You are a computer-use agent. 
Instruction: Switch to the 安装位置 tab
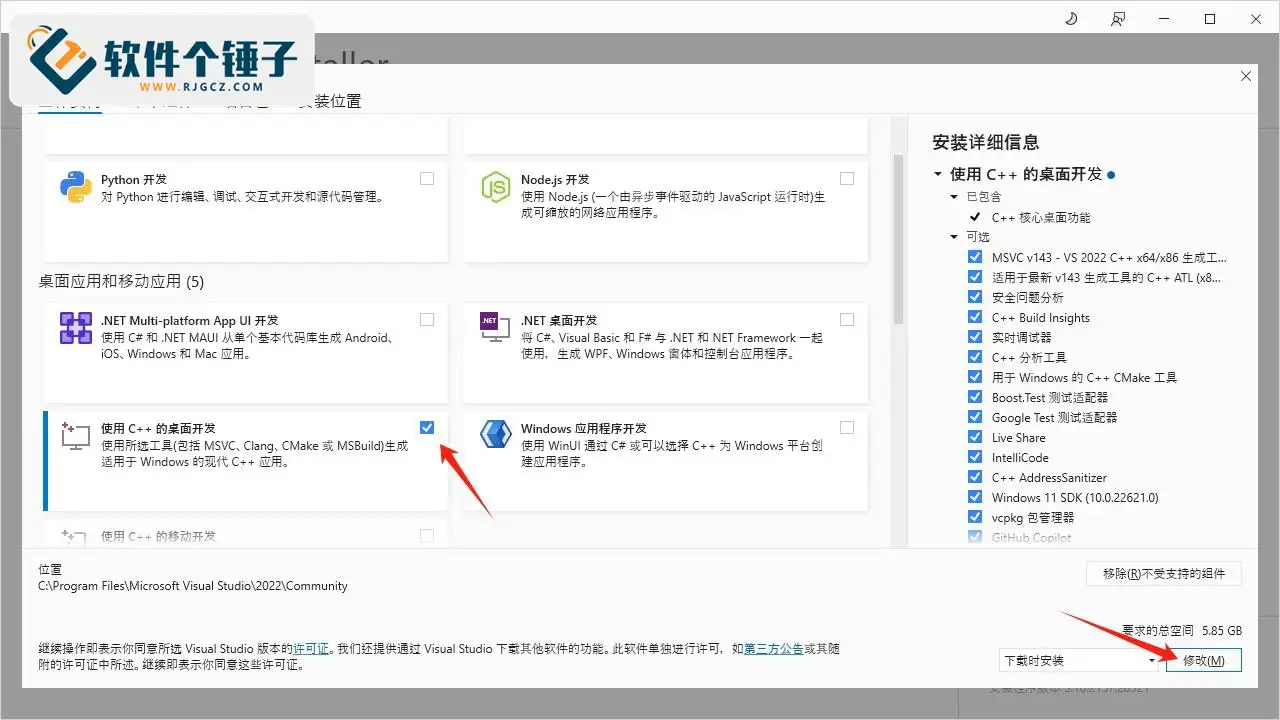329,101
